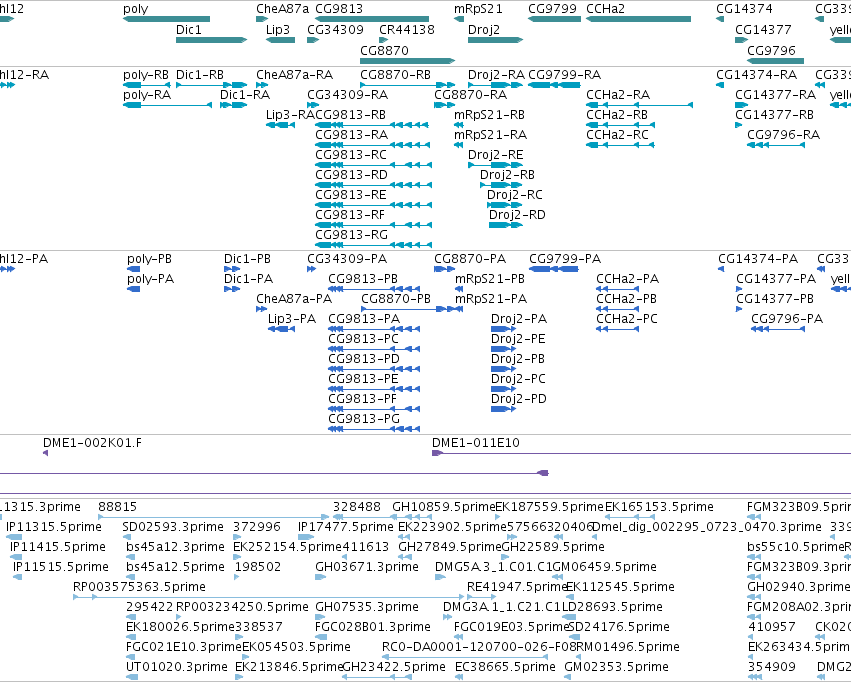
Task: Click the transcript label "poly-RB"
Action: tap(146, 75)
